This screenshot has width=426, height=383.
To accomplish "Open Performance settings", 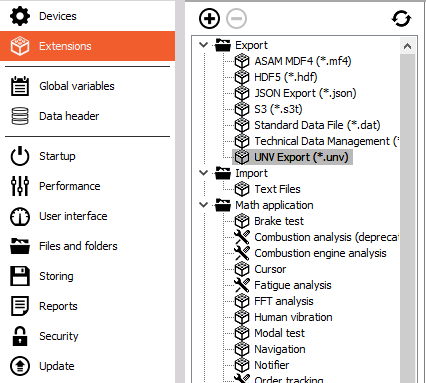I will 87,186.
